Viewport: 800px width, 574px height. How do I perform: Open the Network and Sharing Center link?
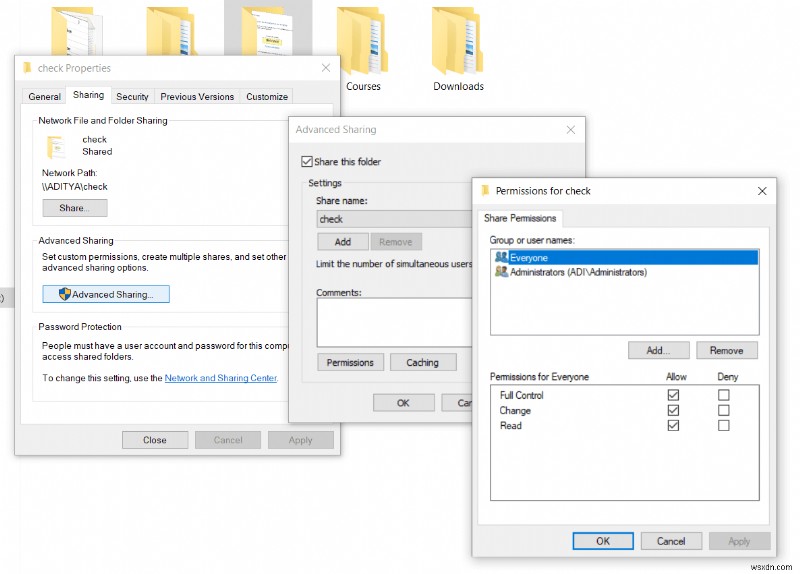221,378
